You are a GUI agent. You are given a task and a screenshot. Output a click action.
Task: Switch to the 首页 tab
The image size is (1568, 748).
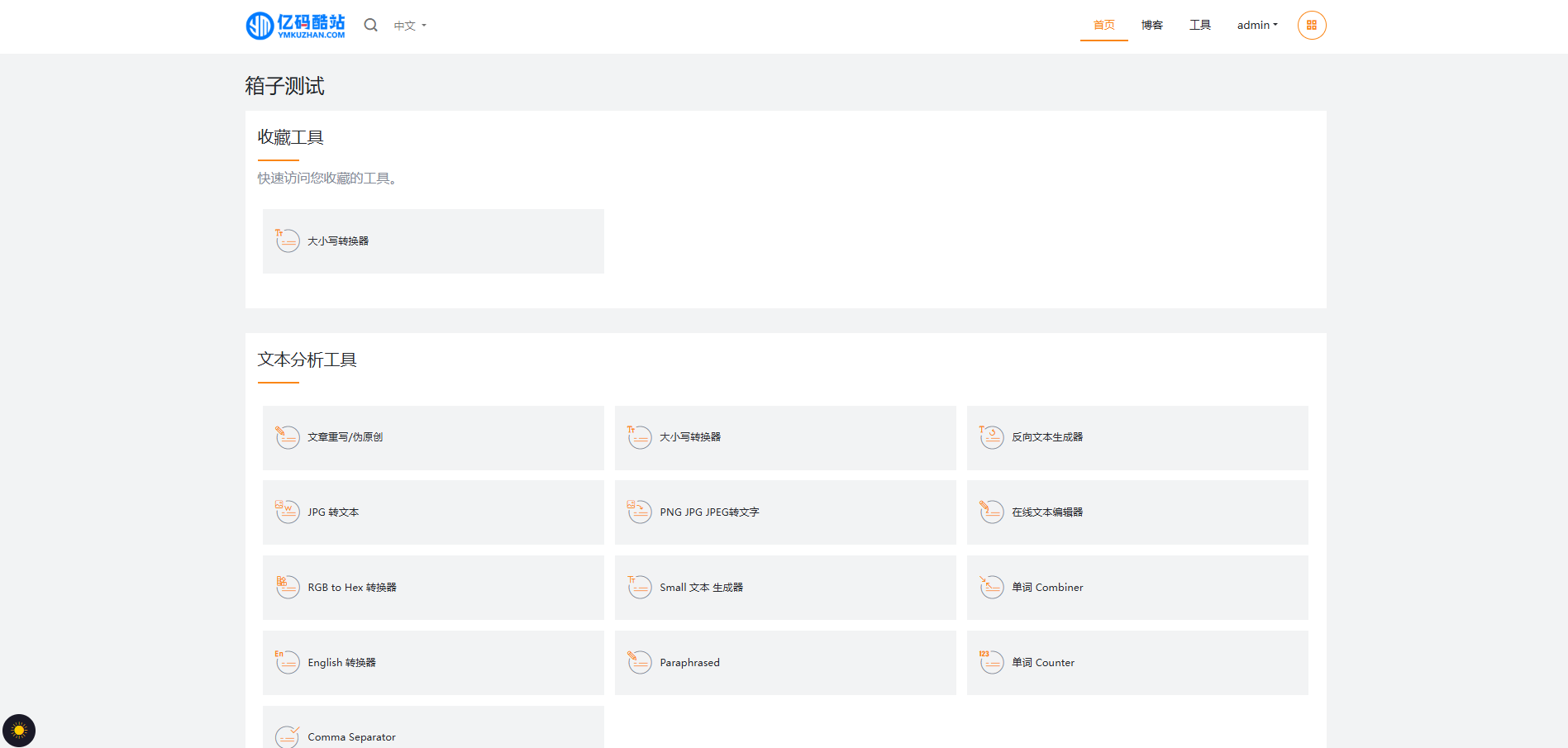[1103, 26]
